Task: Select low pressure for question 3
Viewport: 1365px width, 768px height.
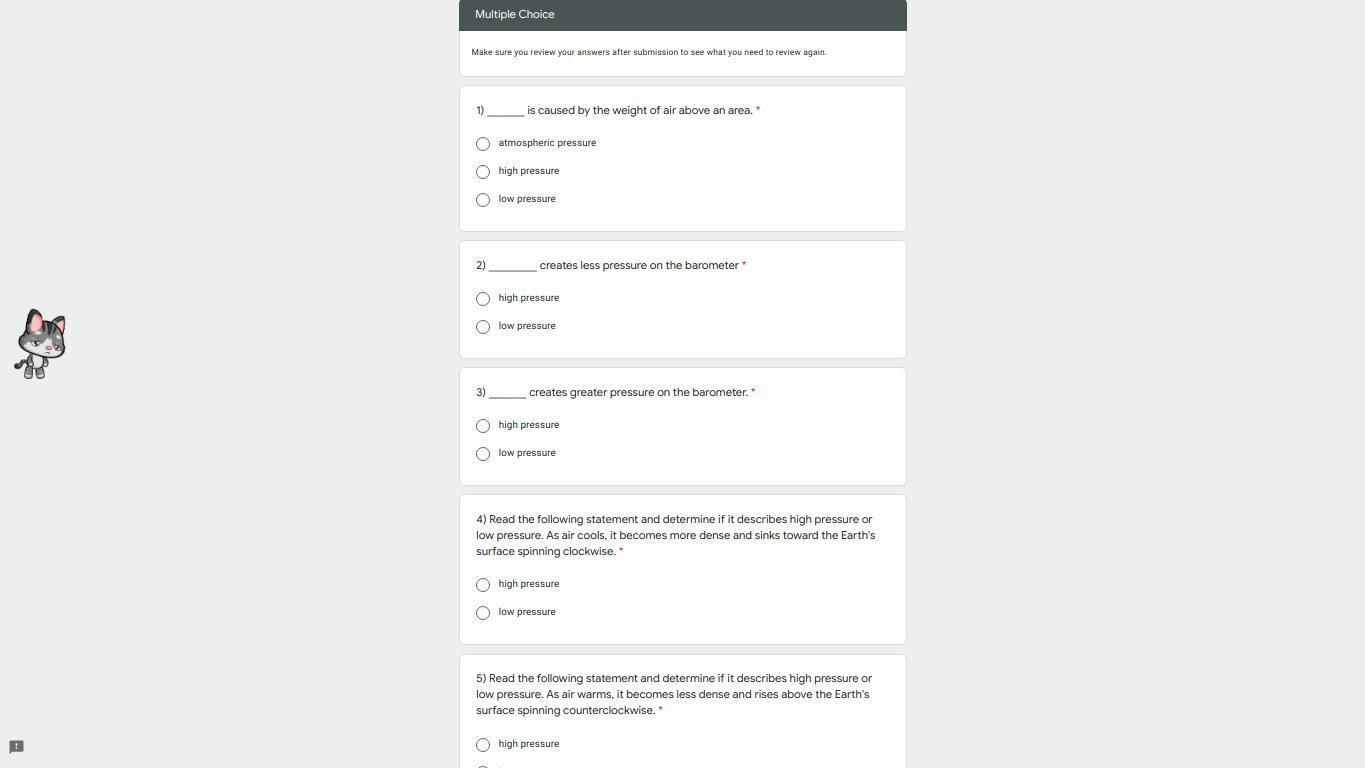Action: tap(483, 454)
